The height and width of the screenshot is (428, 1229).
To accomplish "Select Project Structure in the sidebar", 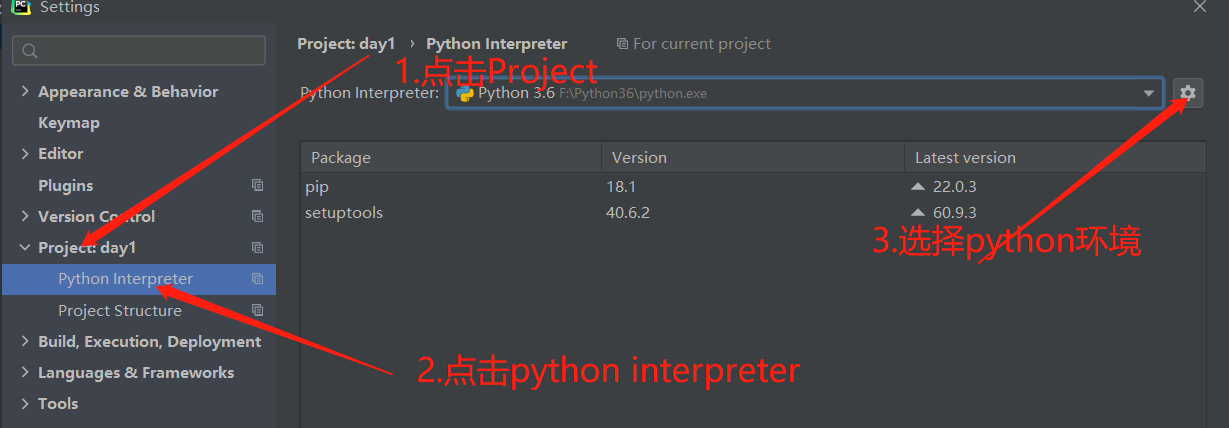I will point(120,310).
